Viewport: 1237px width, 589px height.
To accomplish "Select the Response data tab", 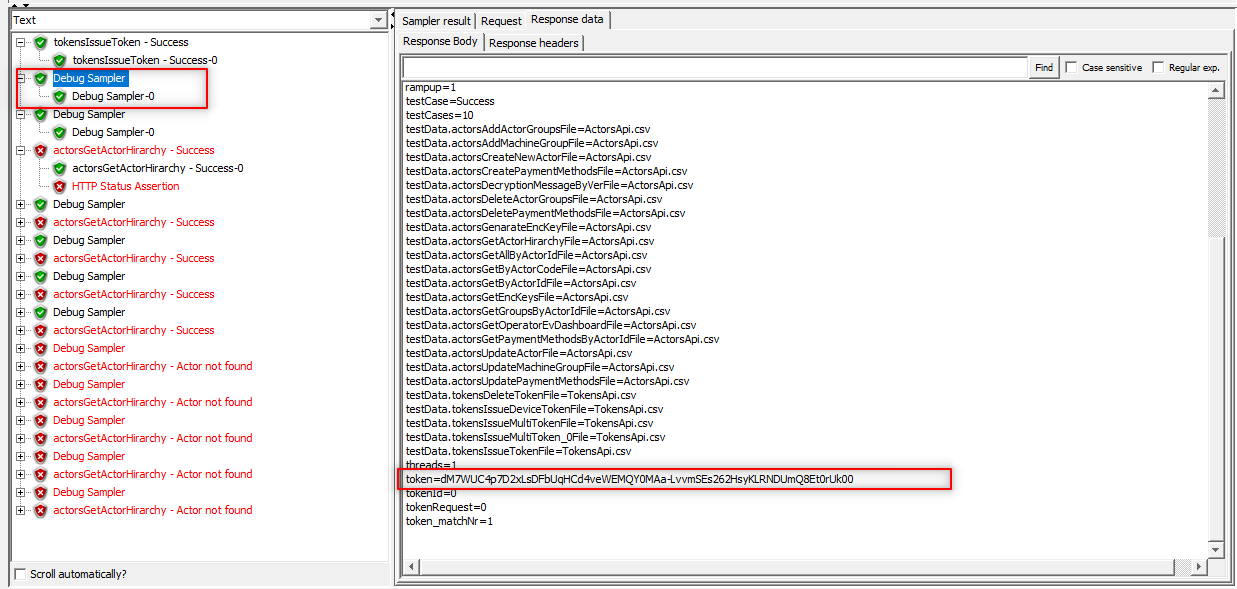I will pyautogui.click(x=567, y=19).
